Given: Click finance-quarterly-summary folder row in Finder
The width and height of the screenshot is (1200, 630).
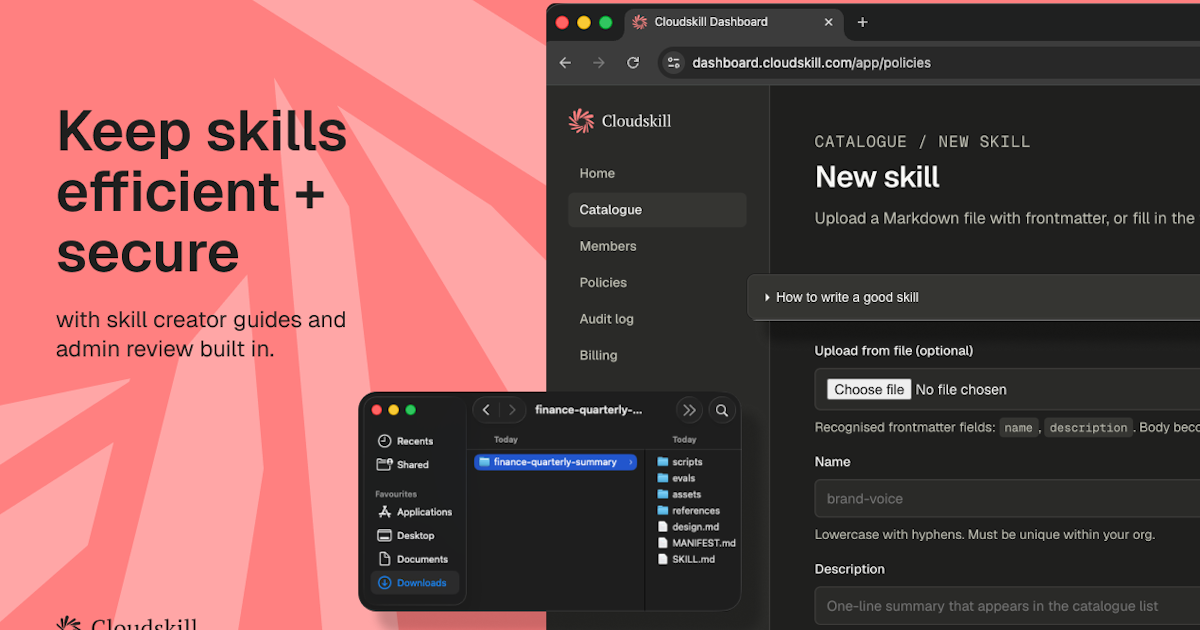Looking at the screenshot, I should pyautogui.click(x=555, y=462).
